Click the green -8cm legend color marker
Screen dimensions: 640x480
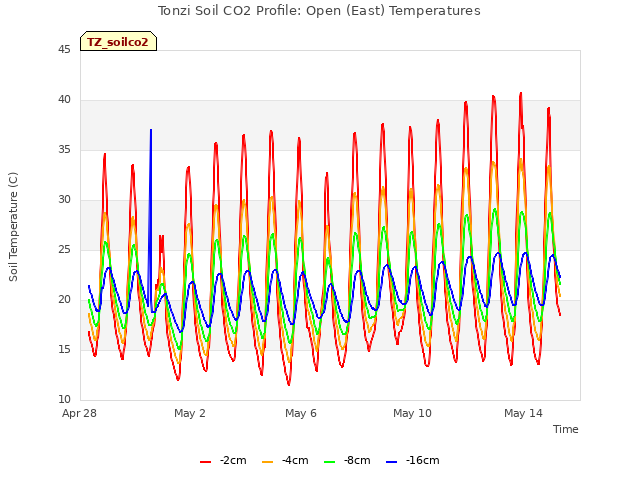(329, 462)
